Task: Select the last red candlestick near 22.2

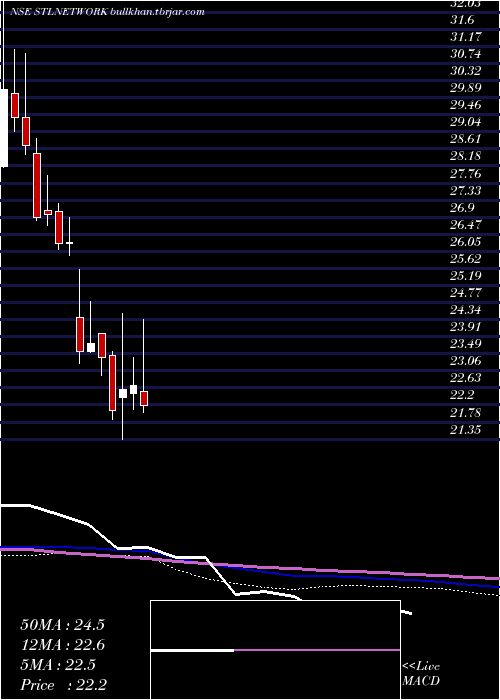Action: tap(144, 398)
